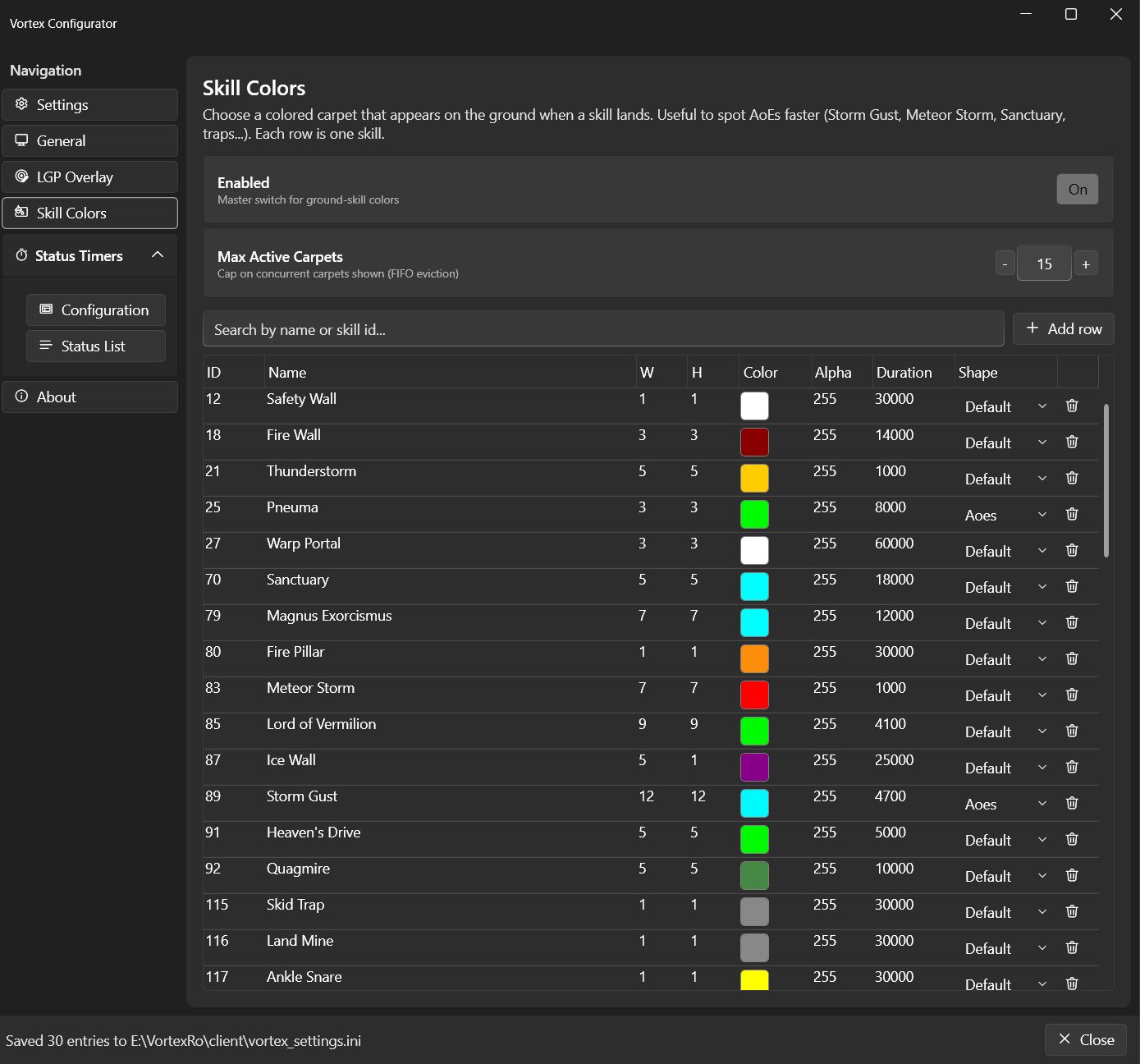This screenshot has height=1064, width=1140.
Task: Open Shape dropdown for Storm Gust
Action: (1006, 804)
